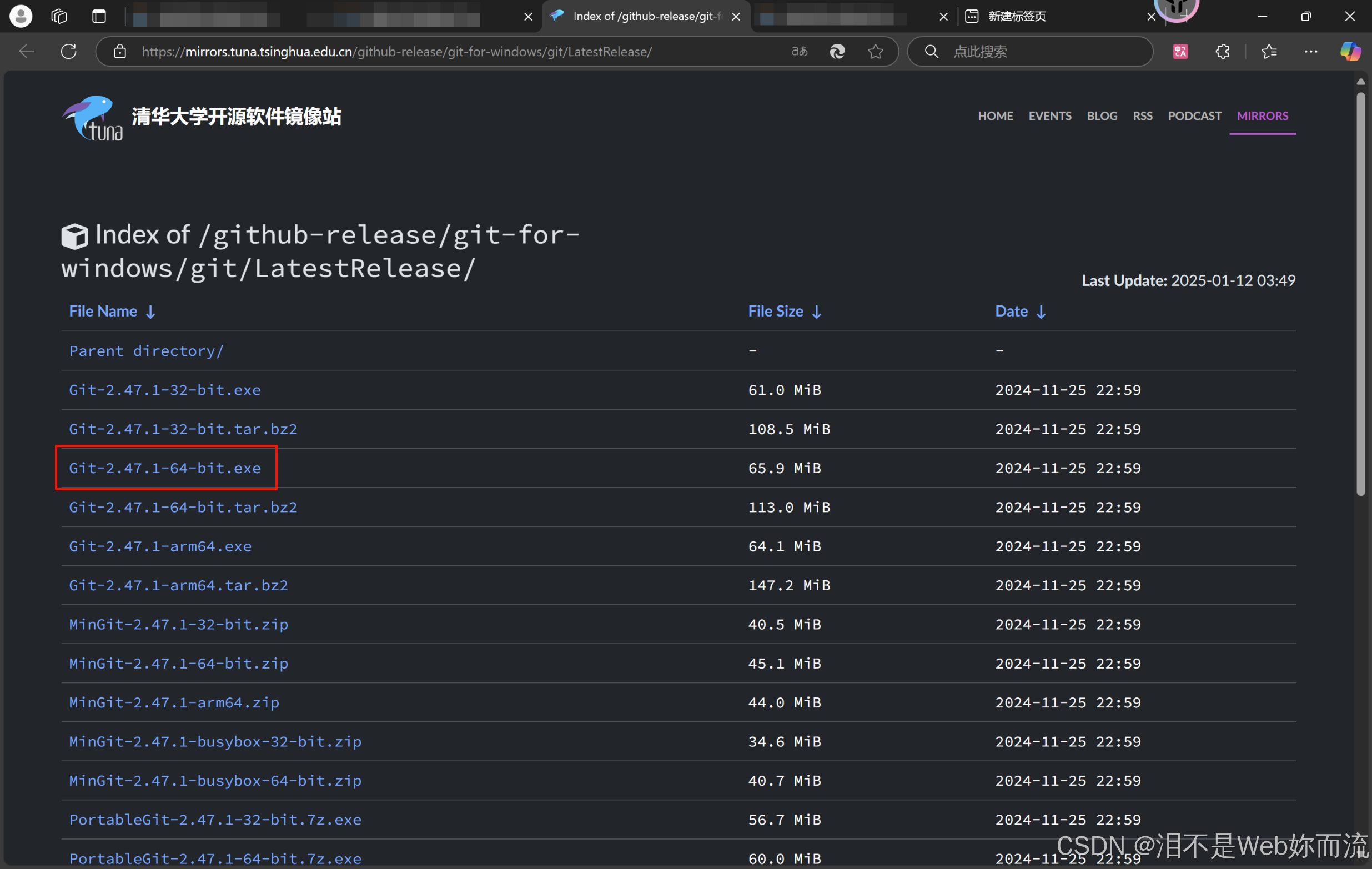
Task: Open the workspaces icon in title bar
Action: pyautogui.click(x=59, y=16)
